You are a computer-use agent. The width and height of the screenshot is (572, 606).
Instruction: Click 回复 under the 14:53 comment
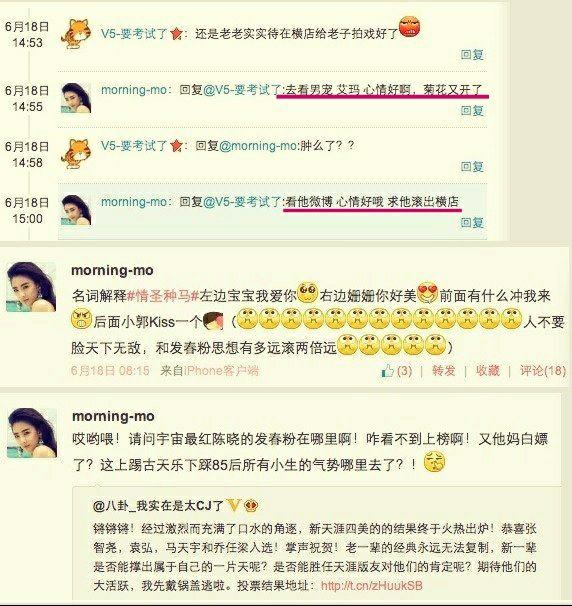472,54
